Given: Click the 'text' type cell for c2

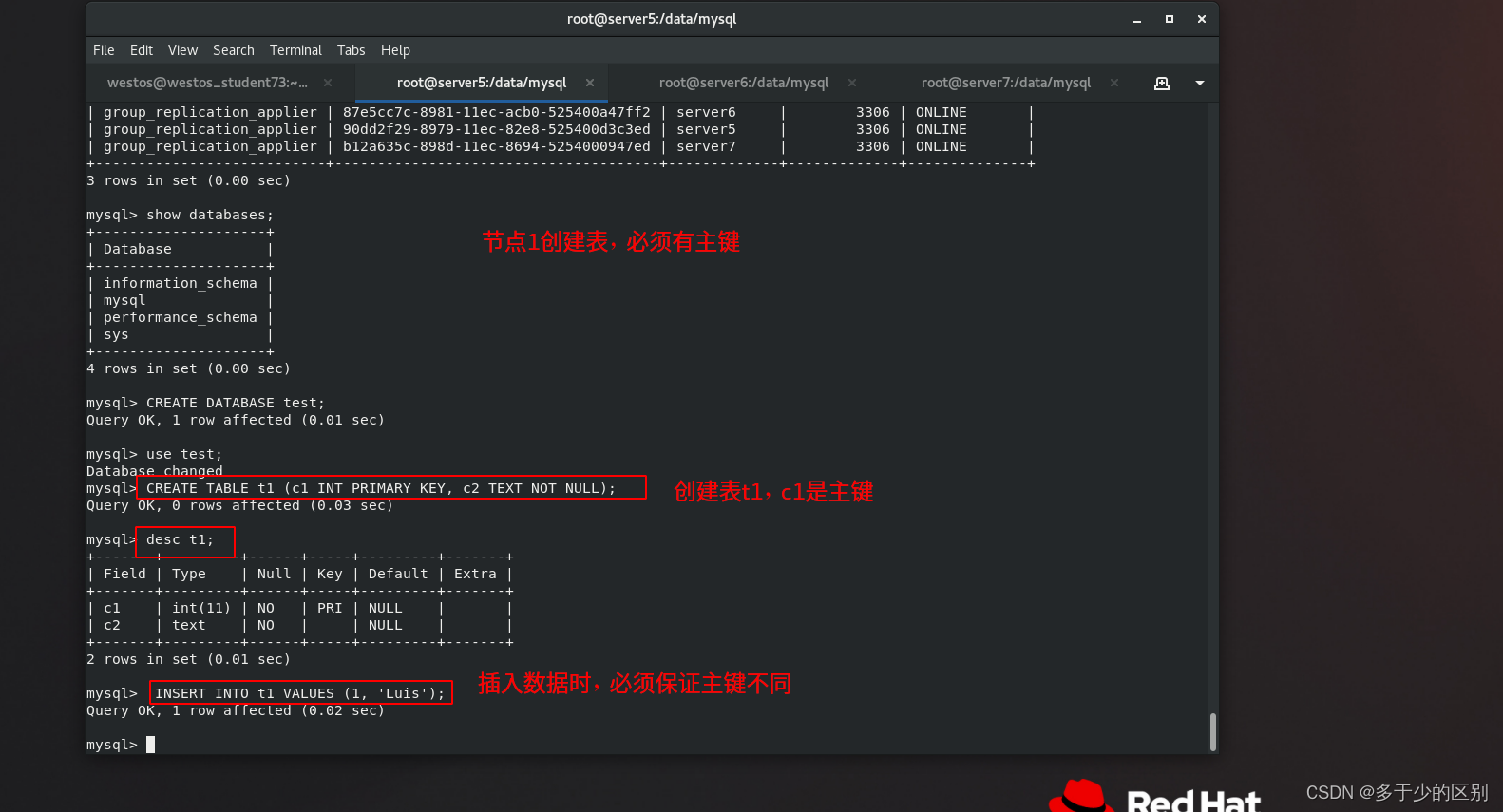Looking at the screenshot, I should coord(189,625).
